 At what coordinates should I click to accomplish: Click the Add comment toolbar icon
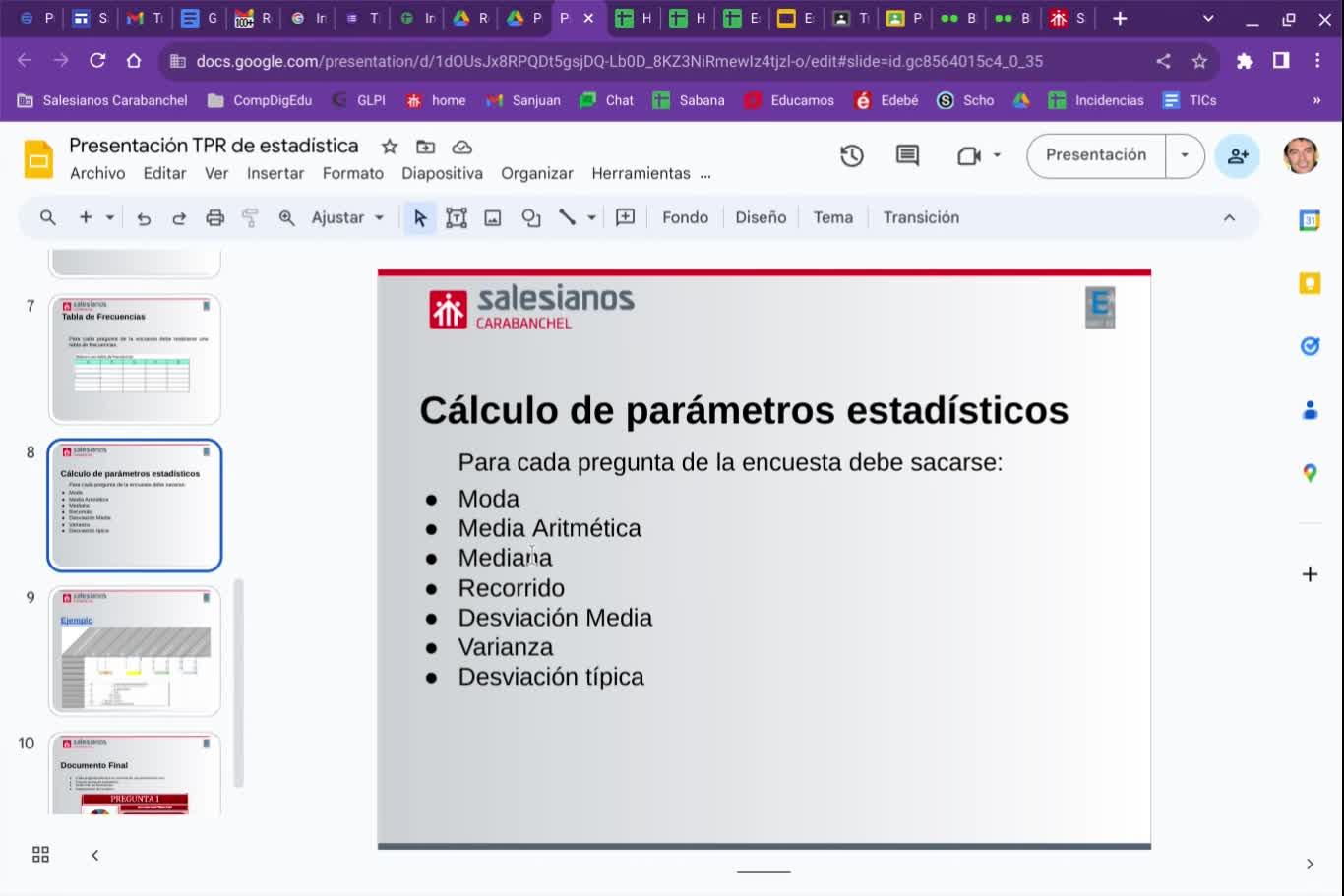(625, 218)
